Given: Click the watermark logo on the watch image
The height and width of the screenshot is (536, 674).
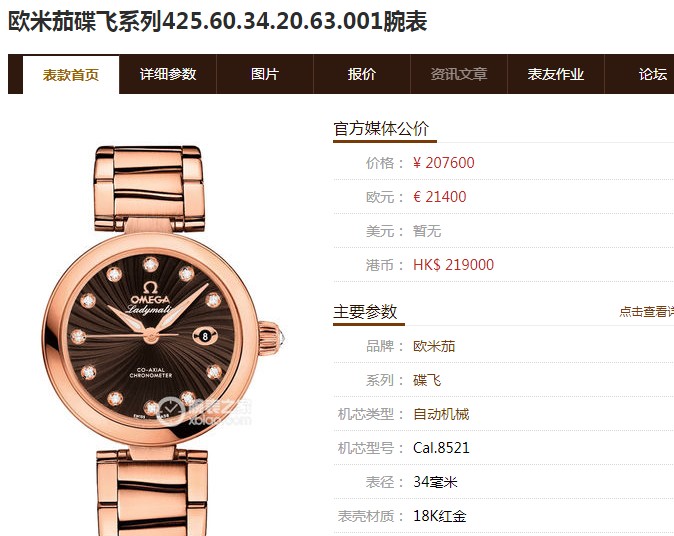Looking at the screenshot, I should 204,412.
